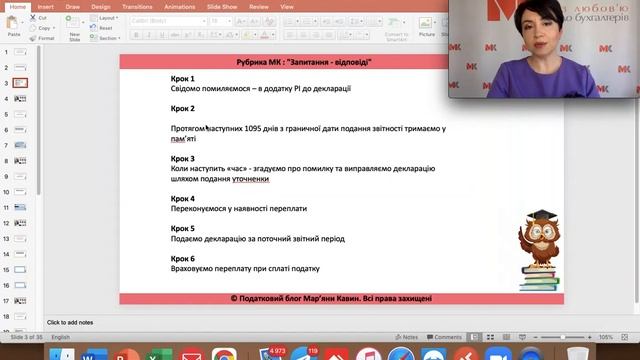Click the Comments button in the status bar
The width and height of the screenshot is (640, 360).
444,337
